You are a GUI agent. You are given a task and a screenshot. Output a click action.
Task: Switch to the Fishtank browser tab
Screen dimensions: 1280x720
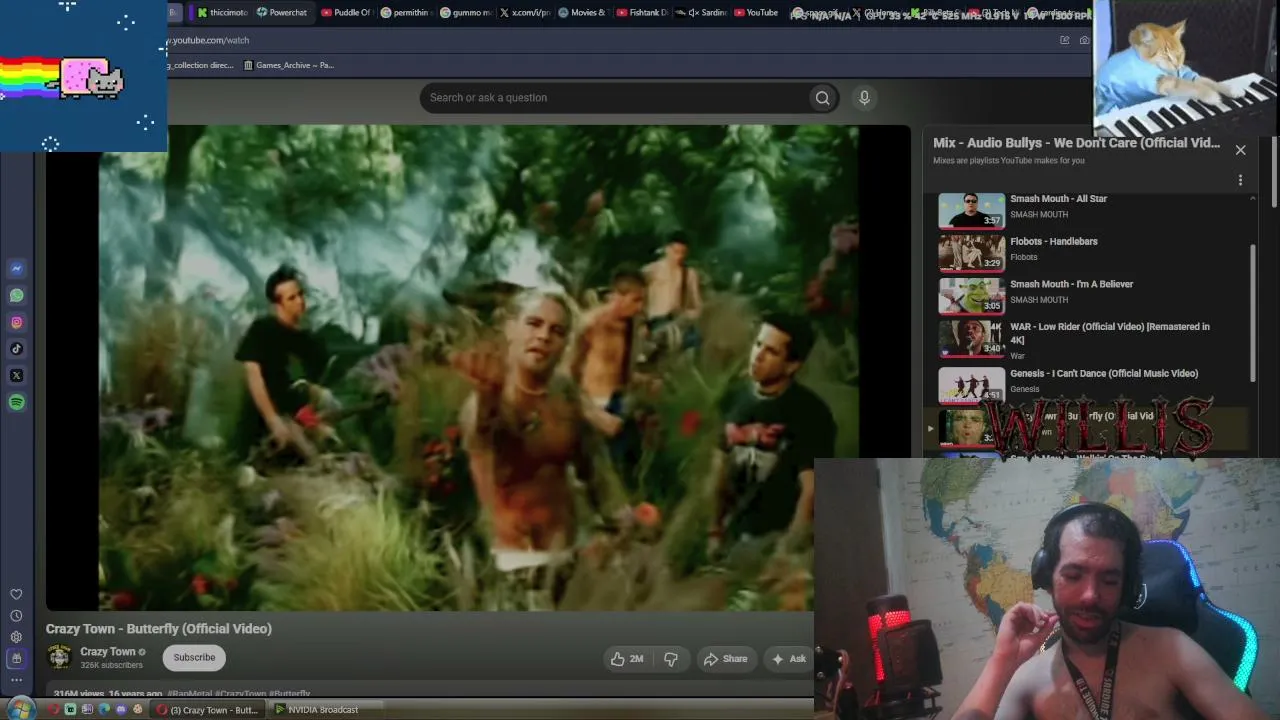[x=642, y=13]
